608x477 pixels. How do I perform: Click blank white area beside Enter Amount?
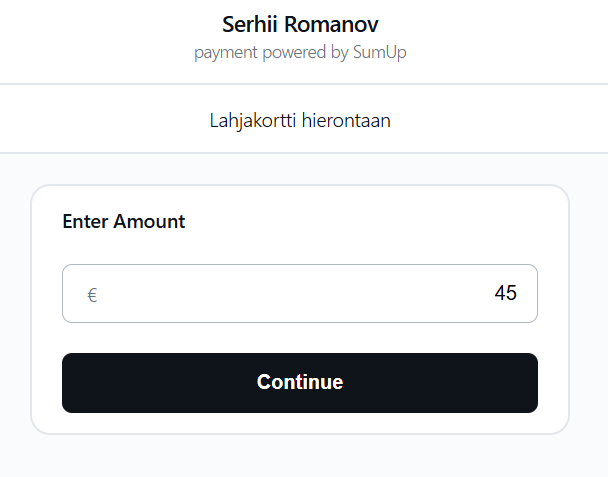380,222
